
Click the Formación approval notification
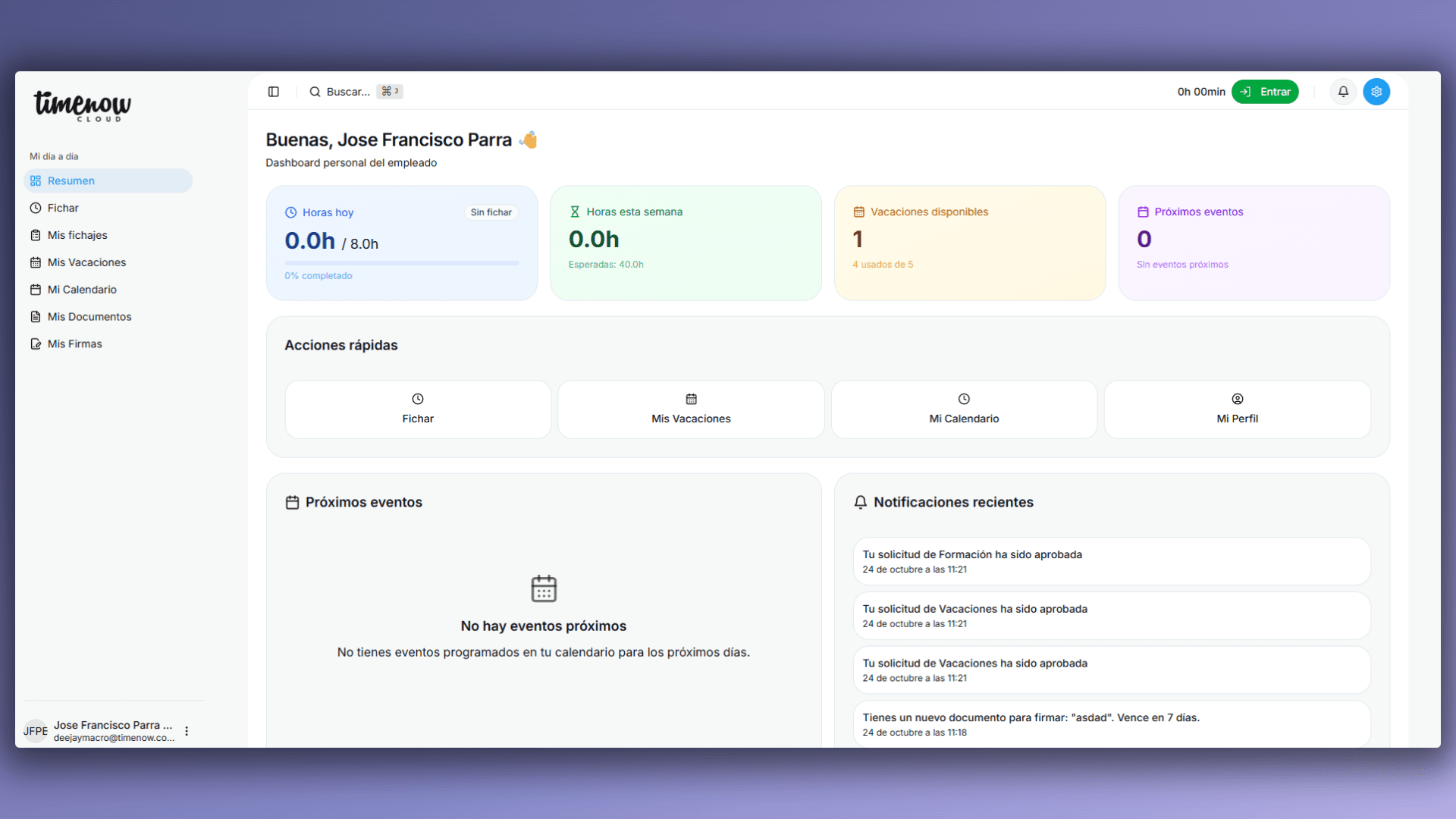(1109, 561)
